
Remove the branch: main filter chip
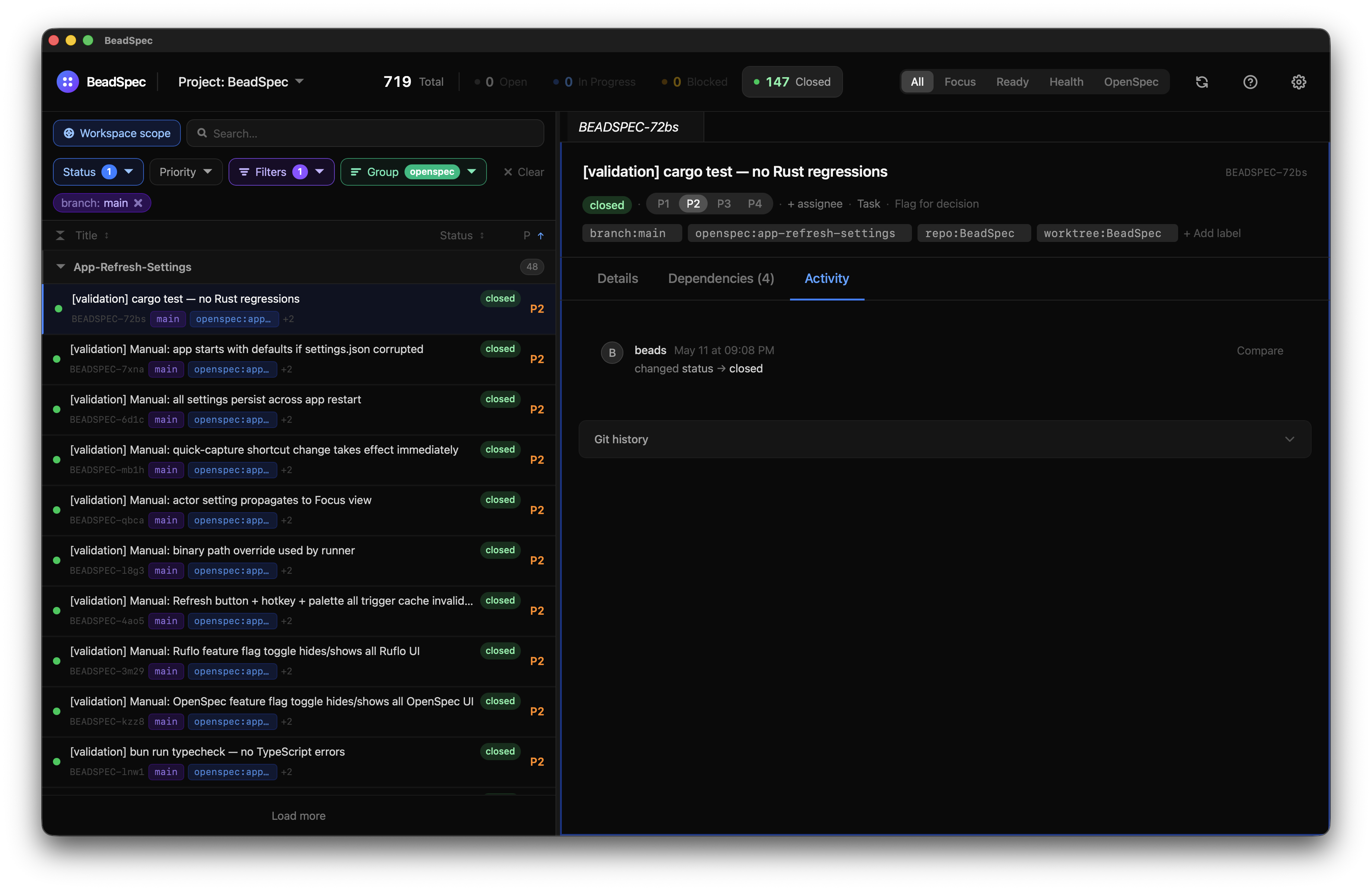click(138, 203)
